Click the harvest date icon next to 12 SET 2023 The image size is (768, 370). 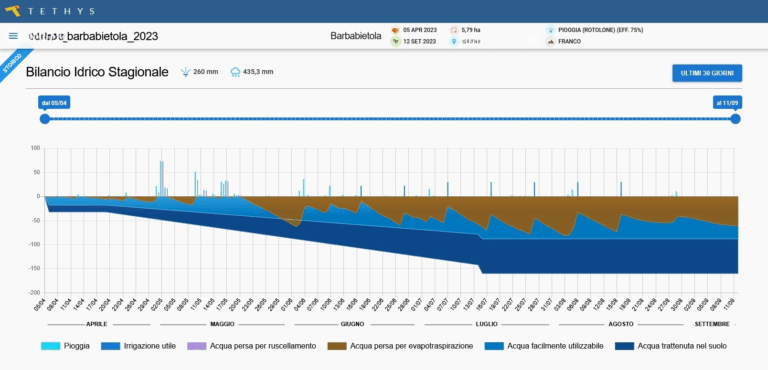click(395, 42)
